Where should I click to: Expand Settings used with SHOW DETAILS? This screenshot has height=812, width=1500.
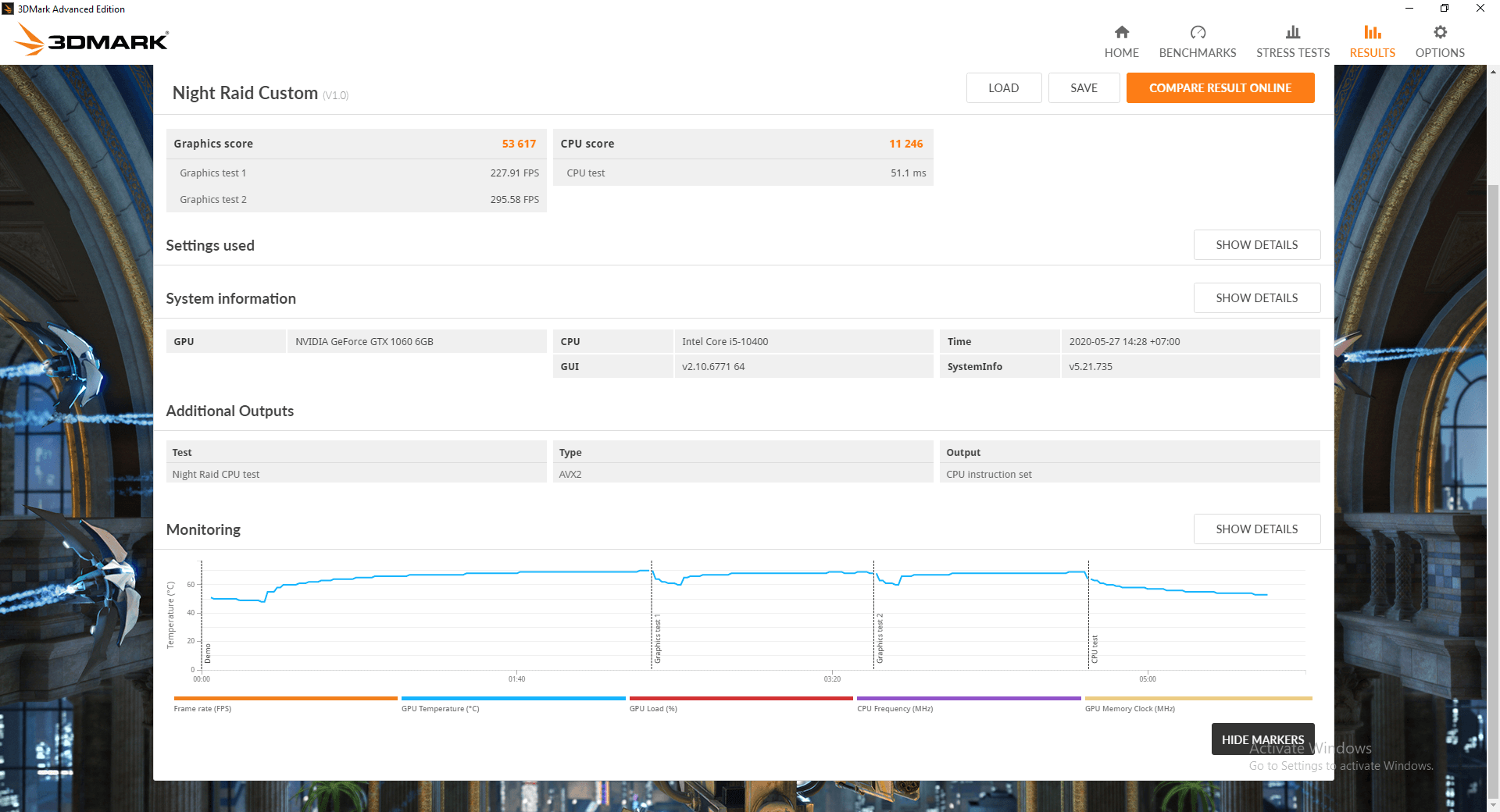[1257, 245]
